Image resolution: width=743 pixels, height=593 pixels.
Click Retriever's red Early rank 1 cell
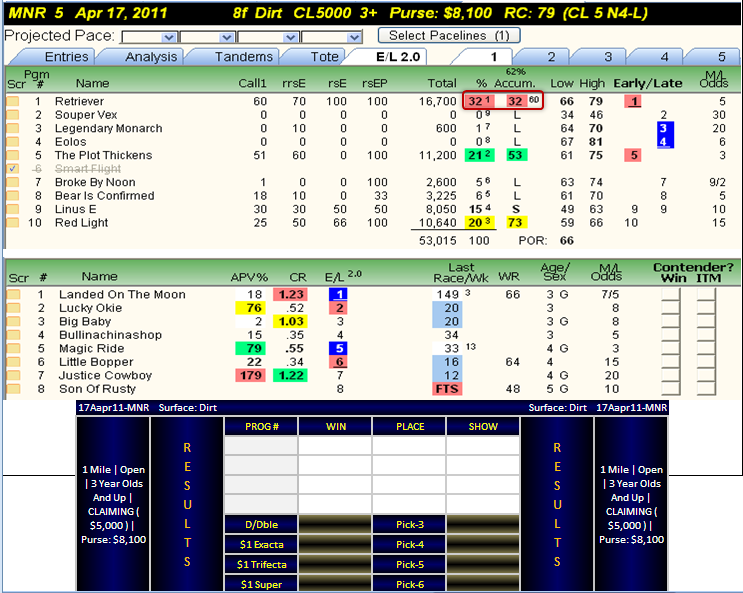[634, 101]
